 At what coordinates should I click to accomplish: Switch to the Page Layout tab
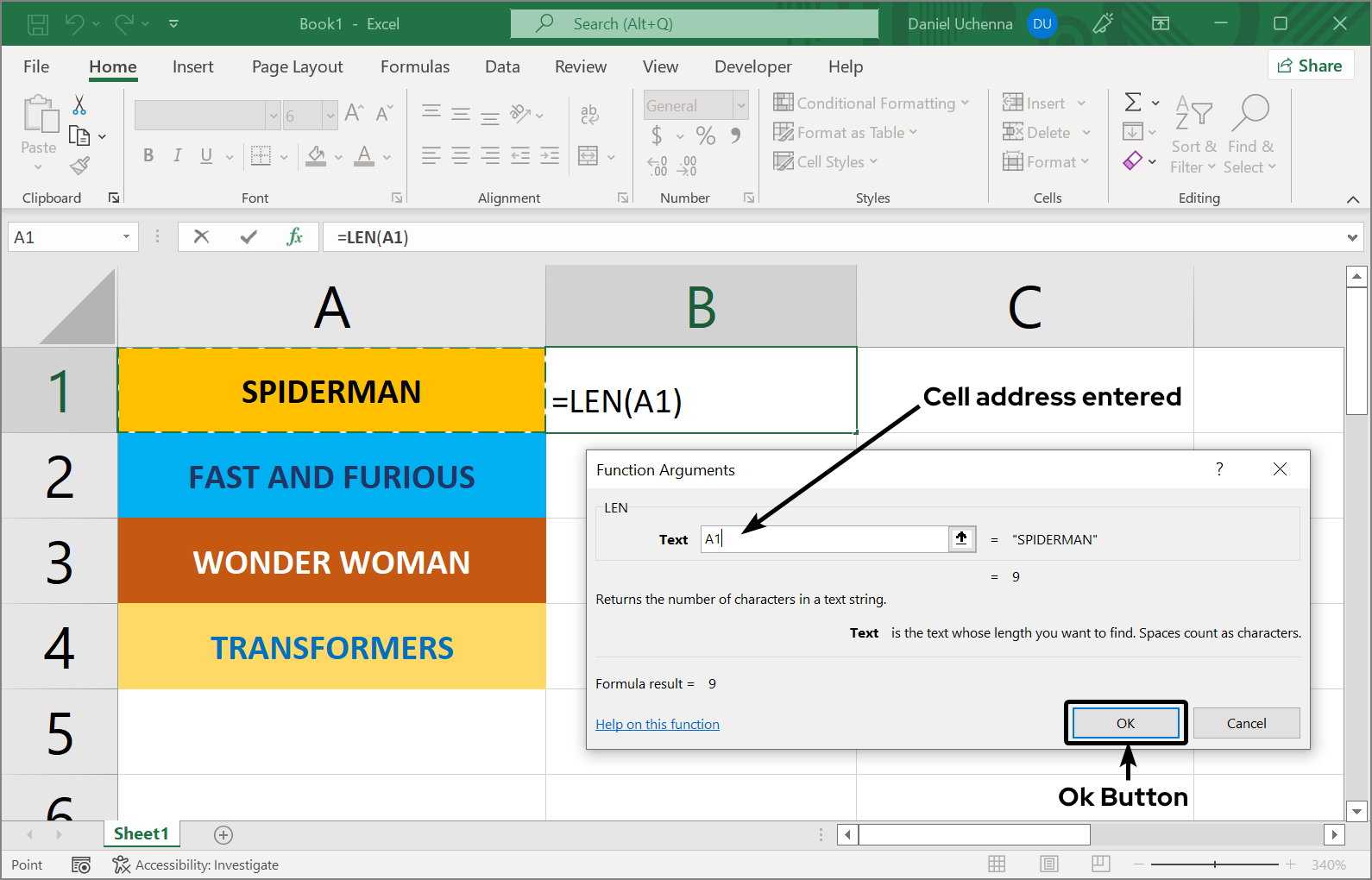(x=297, y=66)
